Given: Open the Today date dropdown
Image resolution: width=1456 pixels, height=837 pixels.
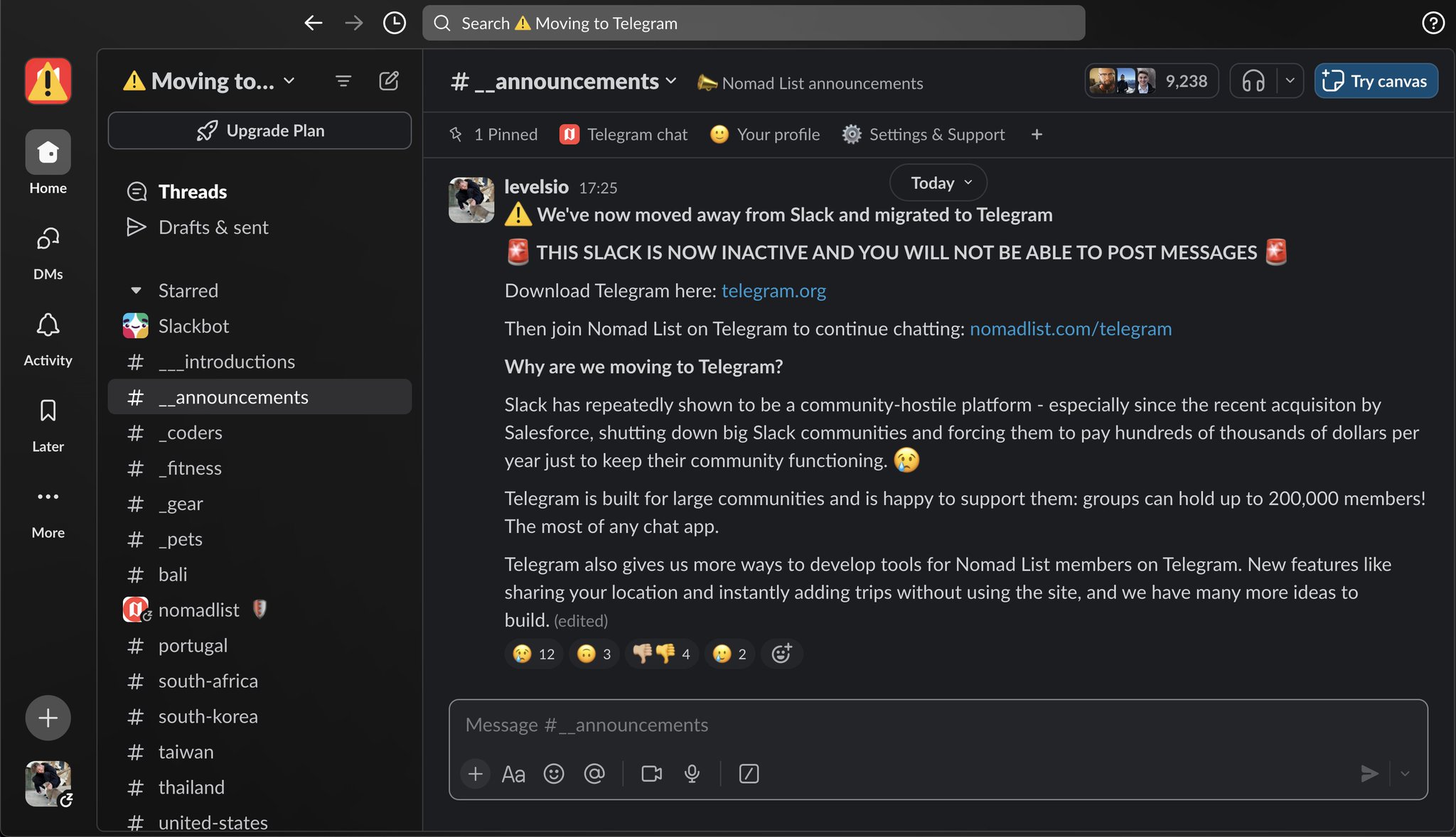Looking at the screenshot, I should coord(938,183).
